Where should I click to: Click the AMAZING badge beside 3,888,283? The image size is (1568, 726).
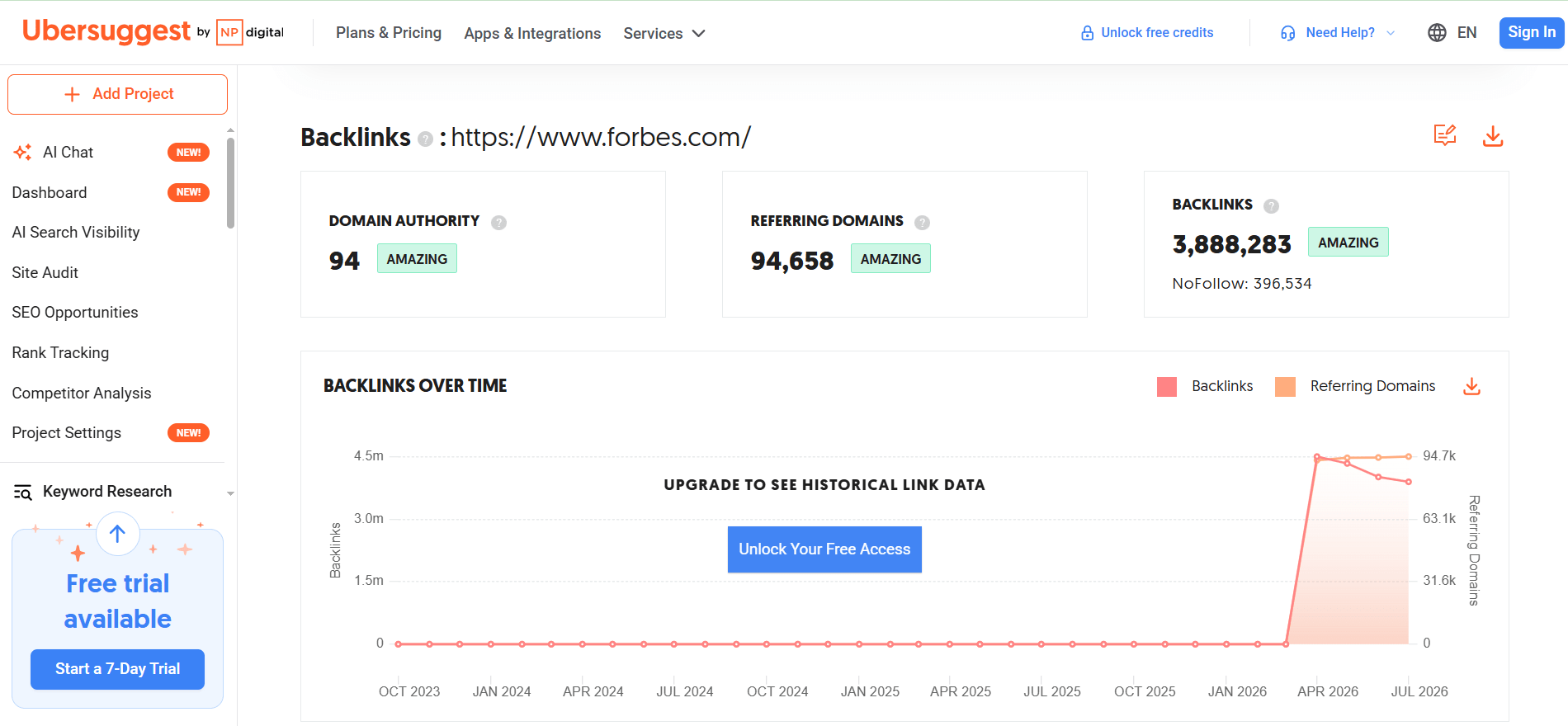[1348, 243]
